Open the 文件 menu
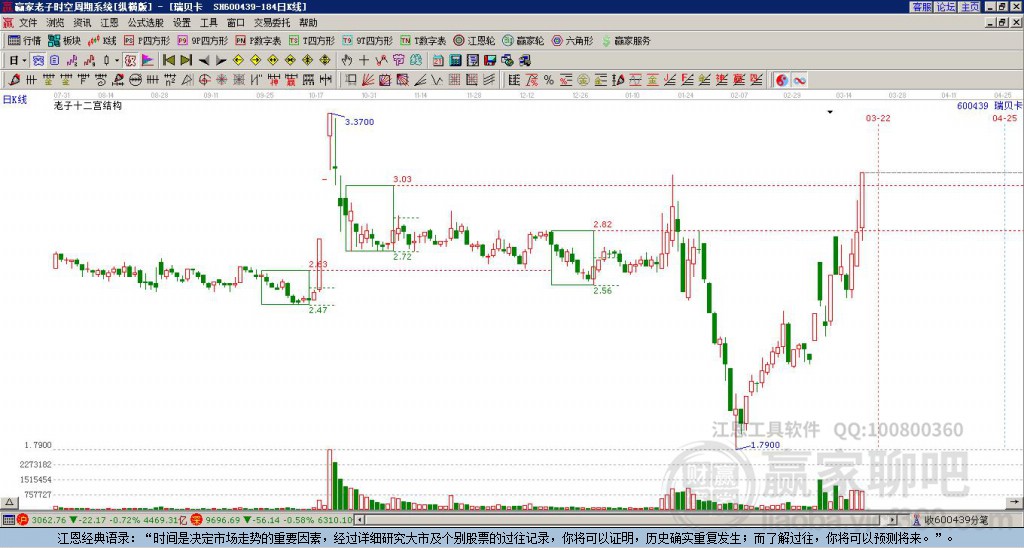Image resolution: width=1024 pixels, height=548 pixels. (28, 23)
